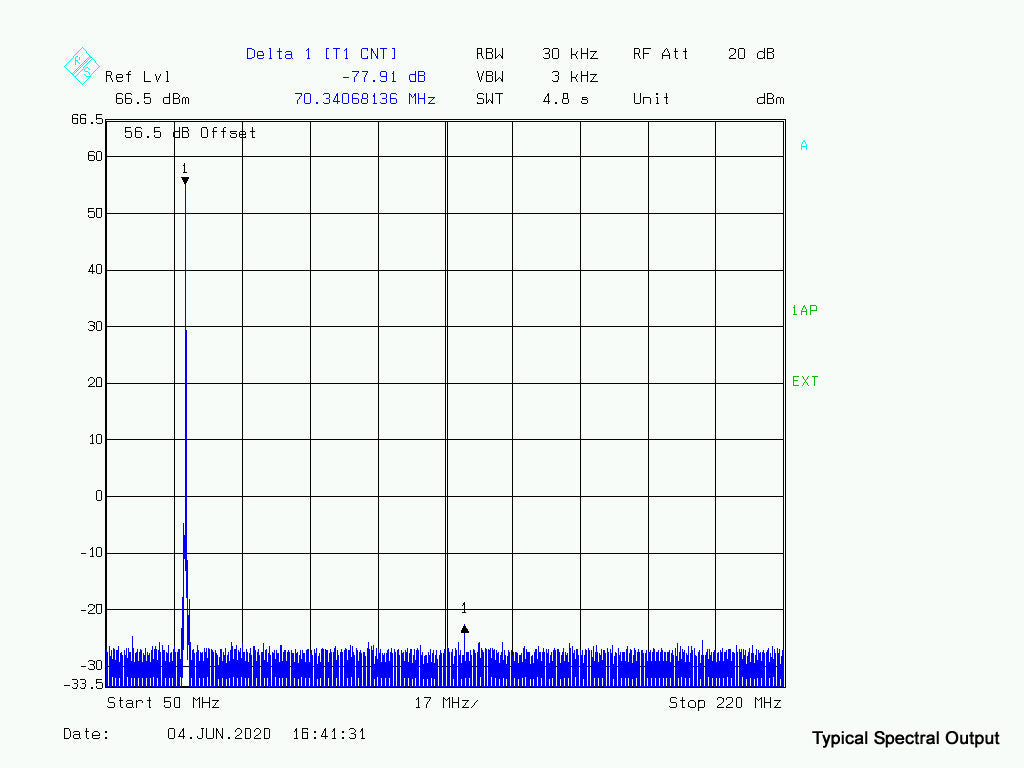Click the green '1AP' trace mode label
The width and height of the screenshot is (1024, 768).
pyautogui.click(x=804, y=311)
